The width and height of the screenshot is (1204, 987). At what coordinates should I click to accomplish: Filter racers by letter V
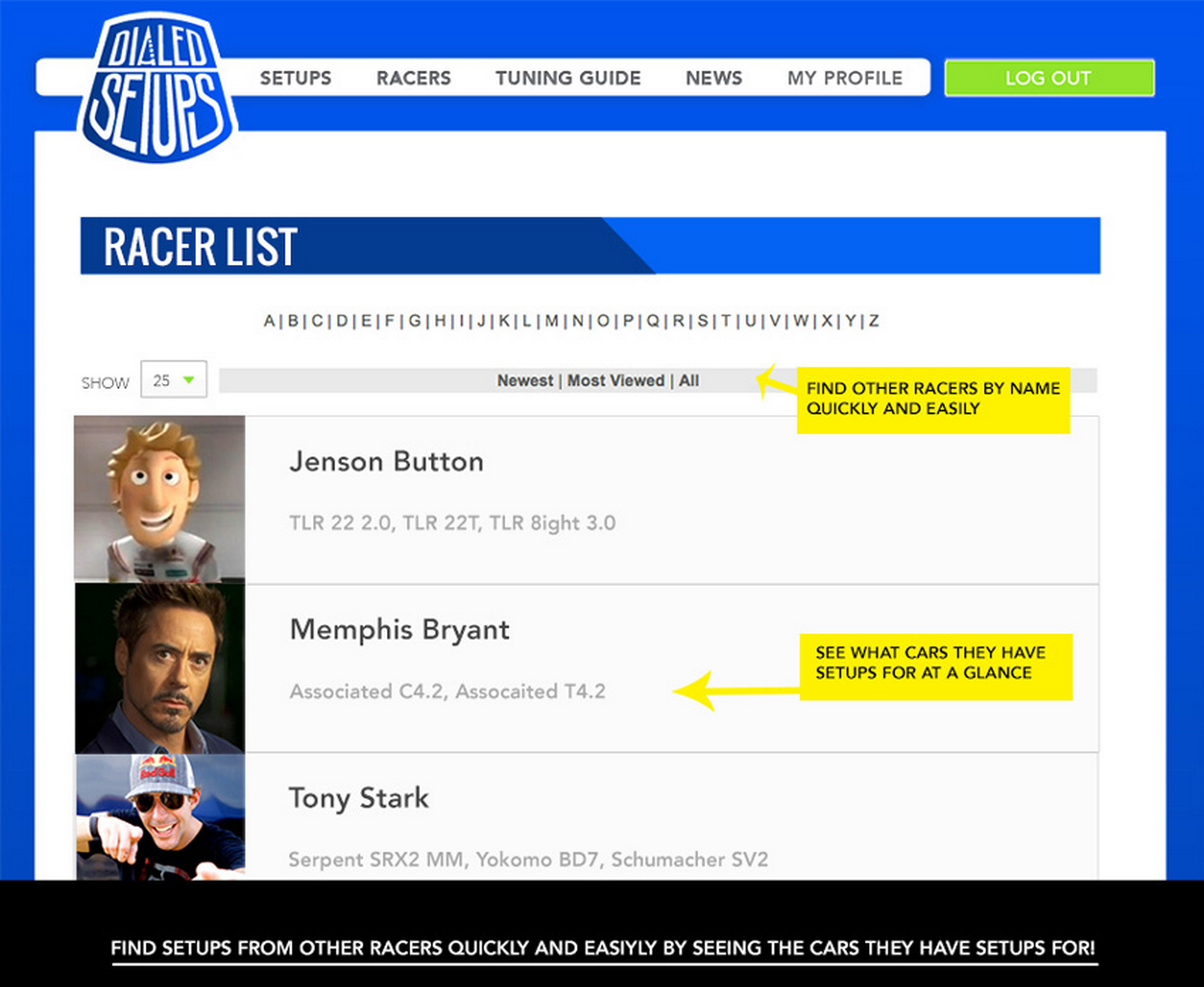click(775, 321)
